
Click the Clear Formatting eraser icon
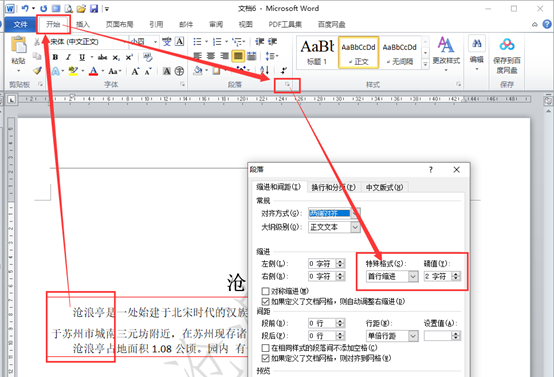pyautogui.click(x=148, y=57)
